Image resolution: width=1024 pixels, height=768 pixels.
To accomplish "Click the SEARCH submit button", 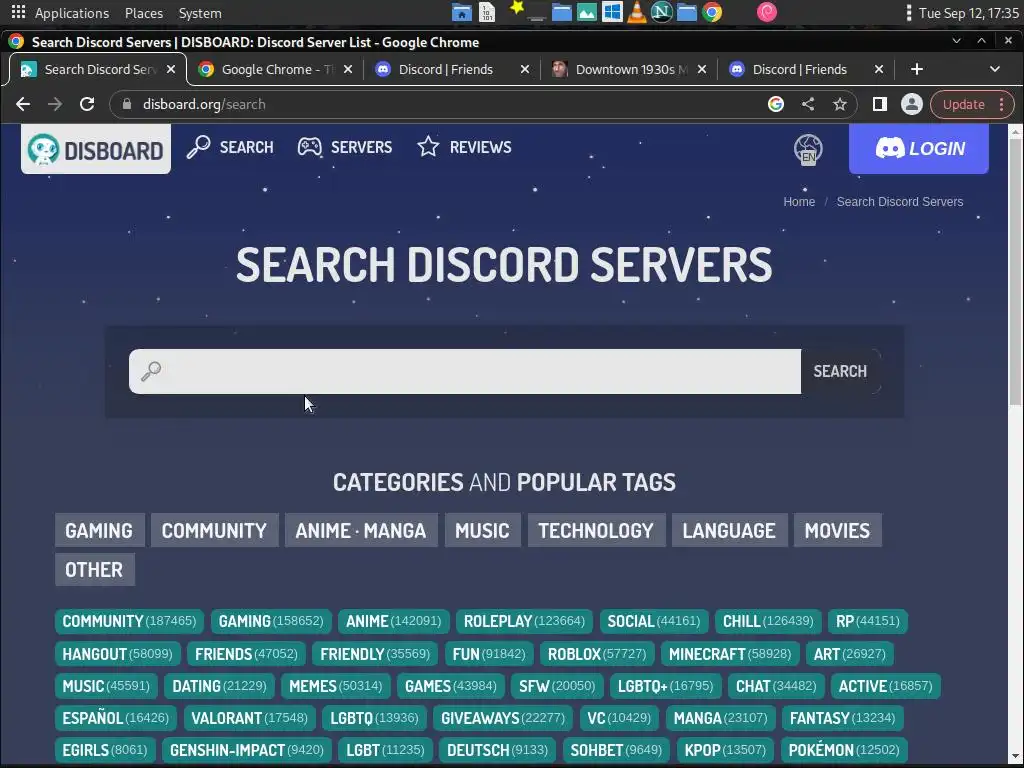I will pos(840,371).
